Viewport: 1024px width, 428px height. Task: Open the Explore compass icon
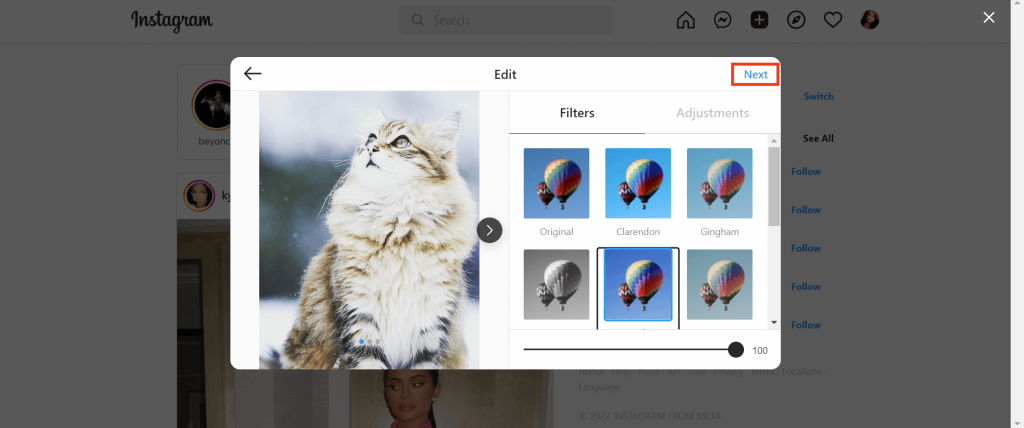coord(795,20)
